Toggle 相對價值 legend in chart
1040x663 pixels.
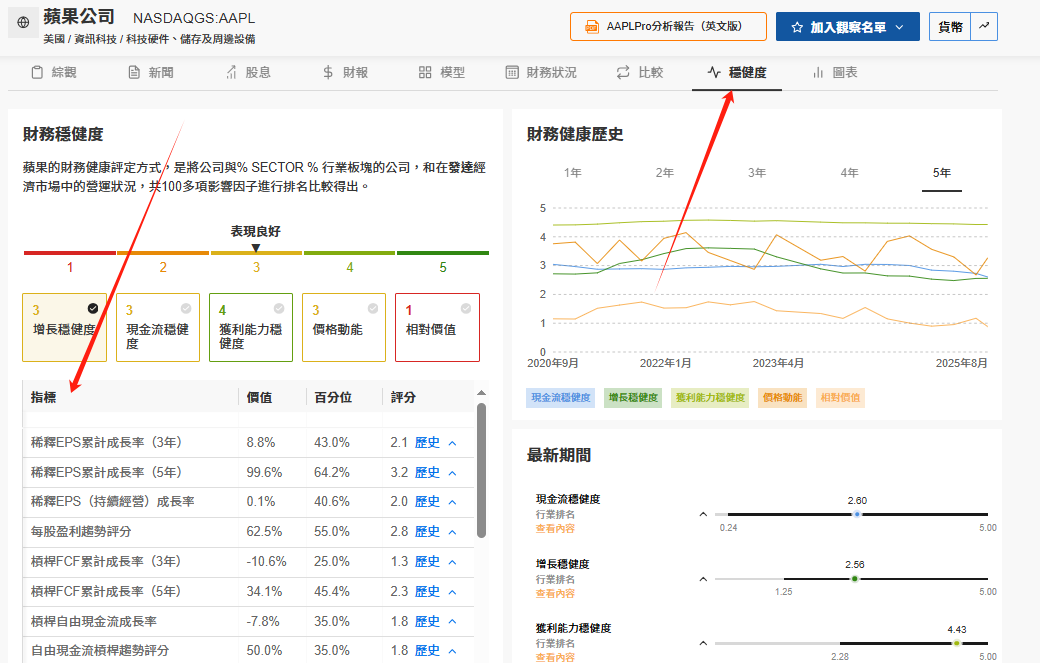[x=840, y=398]
